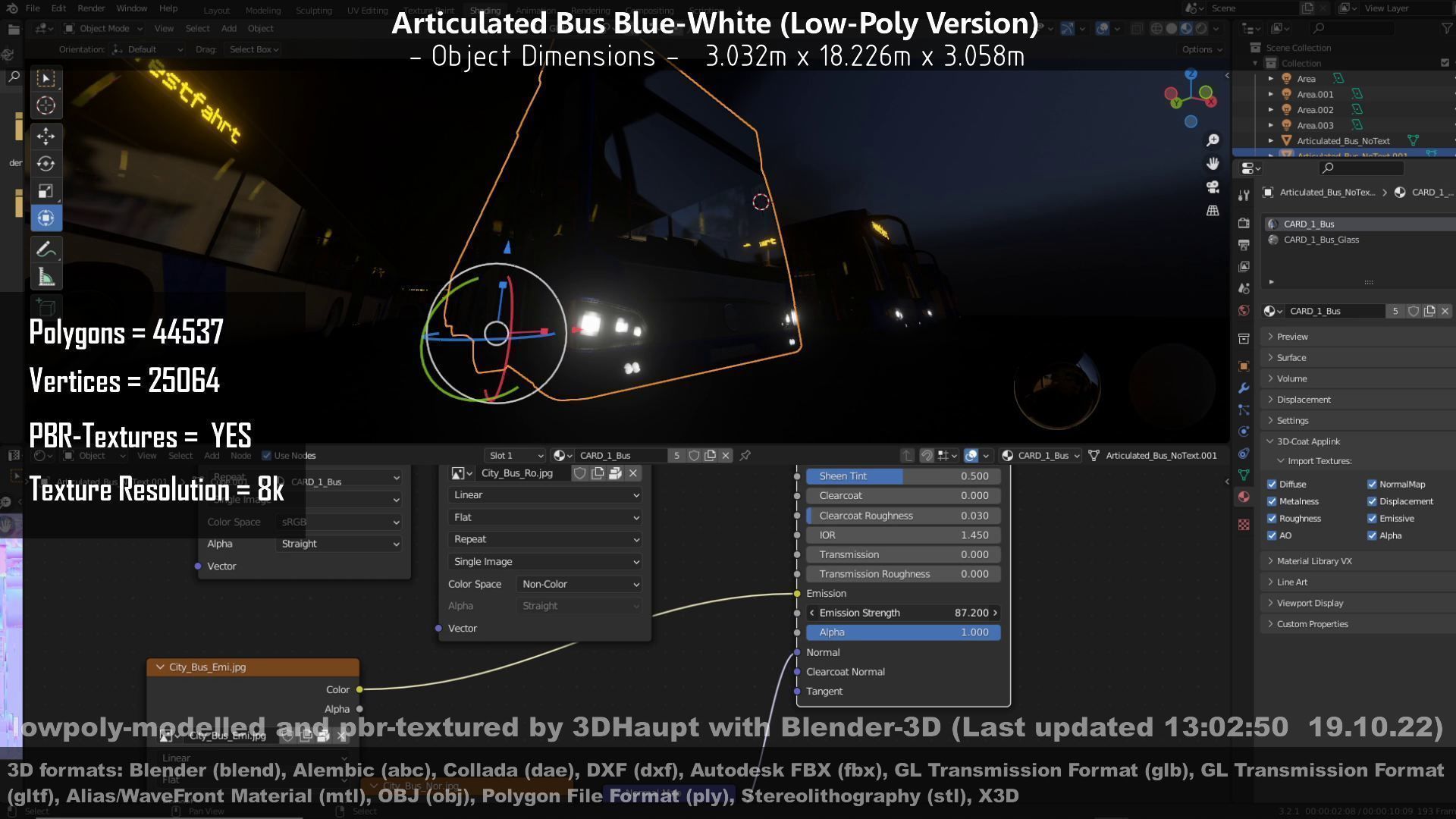The width and height of the screenshot is (1456, 819).
Task: Switch perspective/orthographic grid icon
Action: (x=1213, y=211)
